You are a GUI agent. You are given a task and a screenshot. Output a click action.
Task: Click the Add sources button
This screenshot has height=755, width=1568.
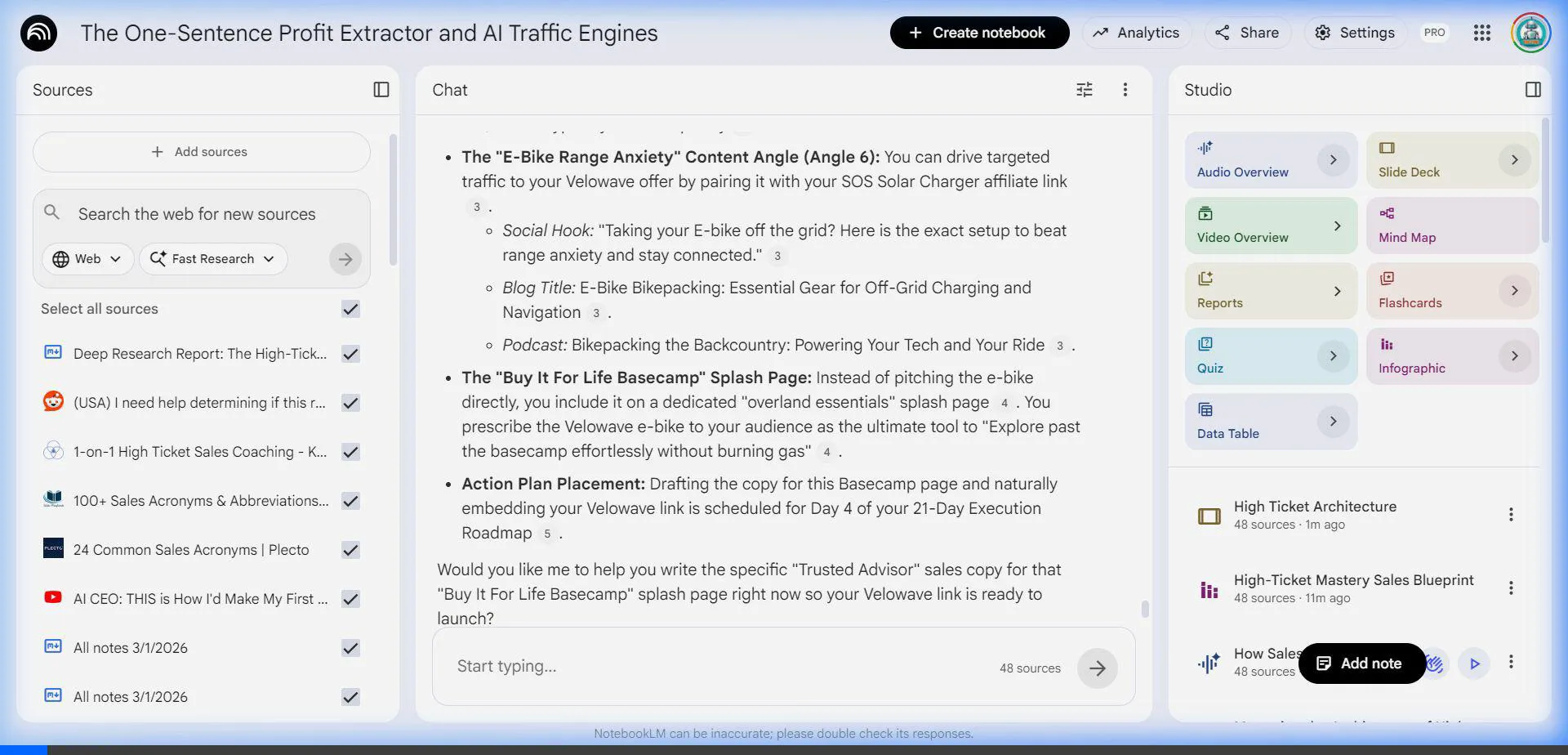201,152
